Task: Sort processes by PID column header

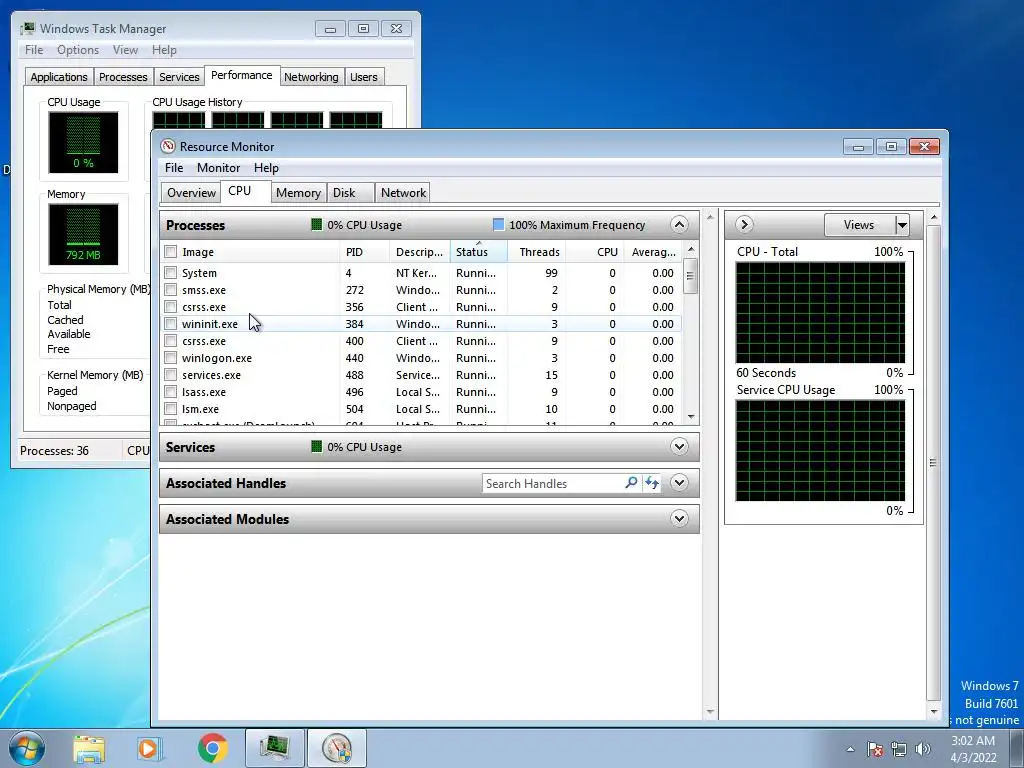Action: point(364,252)
